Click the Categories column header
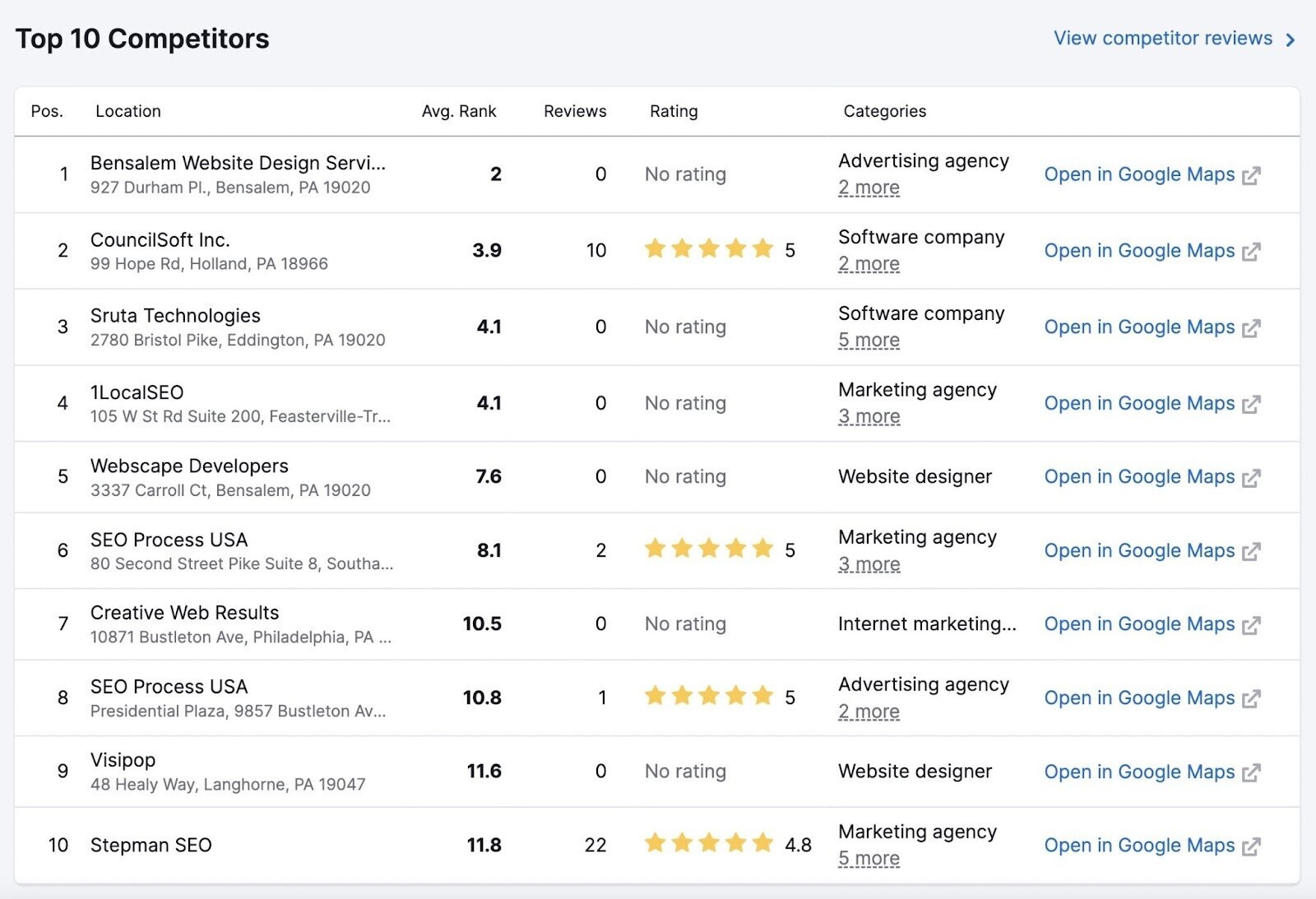 pyautogui.click(x=885, y=111)
